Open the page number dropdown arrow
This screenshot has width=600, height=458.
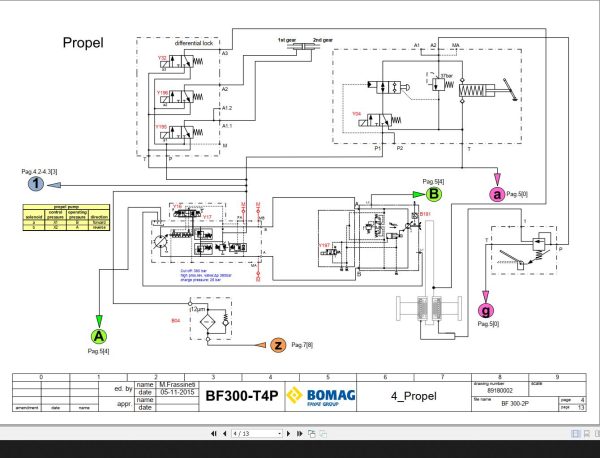coord(280,434)
